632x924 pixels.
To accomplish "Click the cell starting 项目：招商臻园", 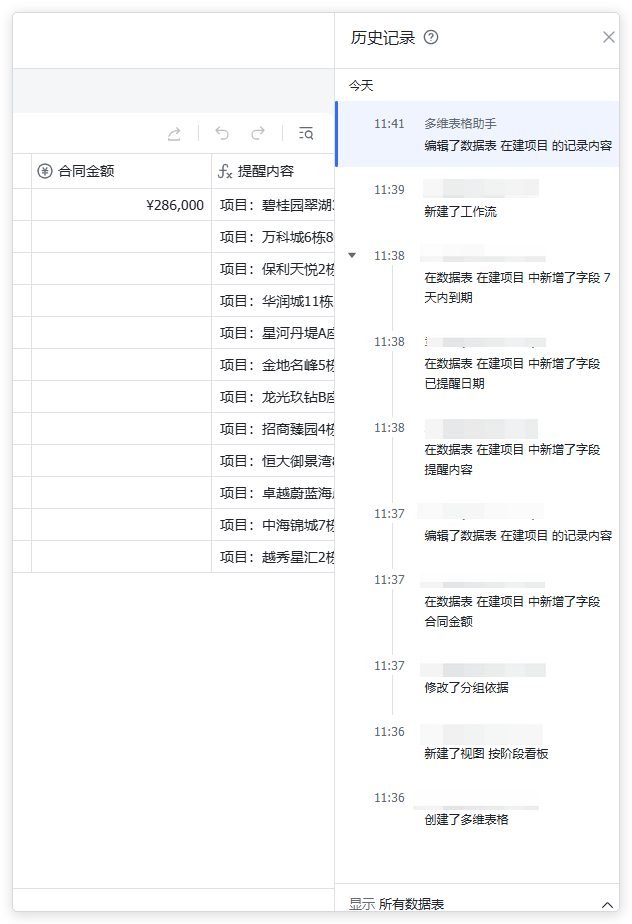I will pyautogui.click(x=273, y=429).
